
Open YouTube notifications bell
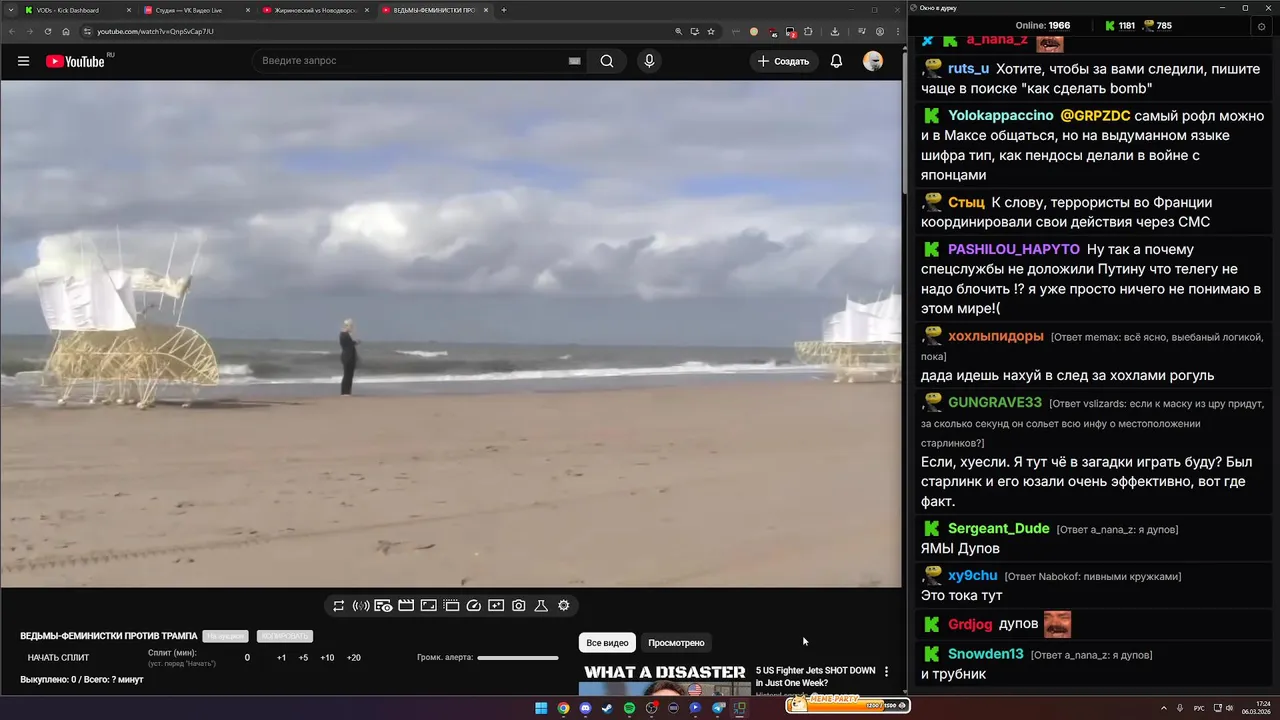(837, 61)
